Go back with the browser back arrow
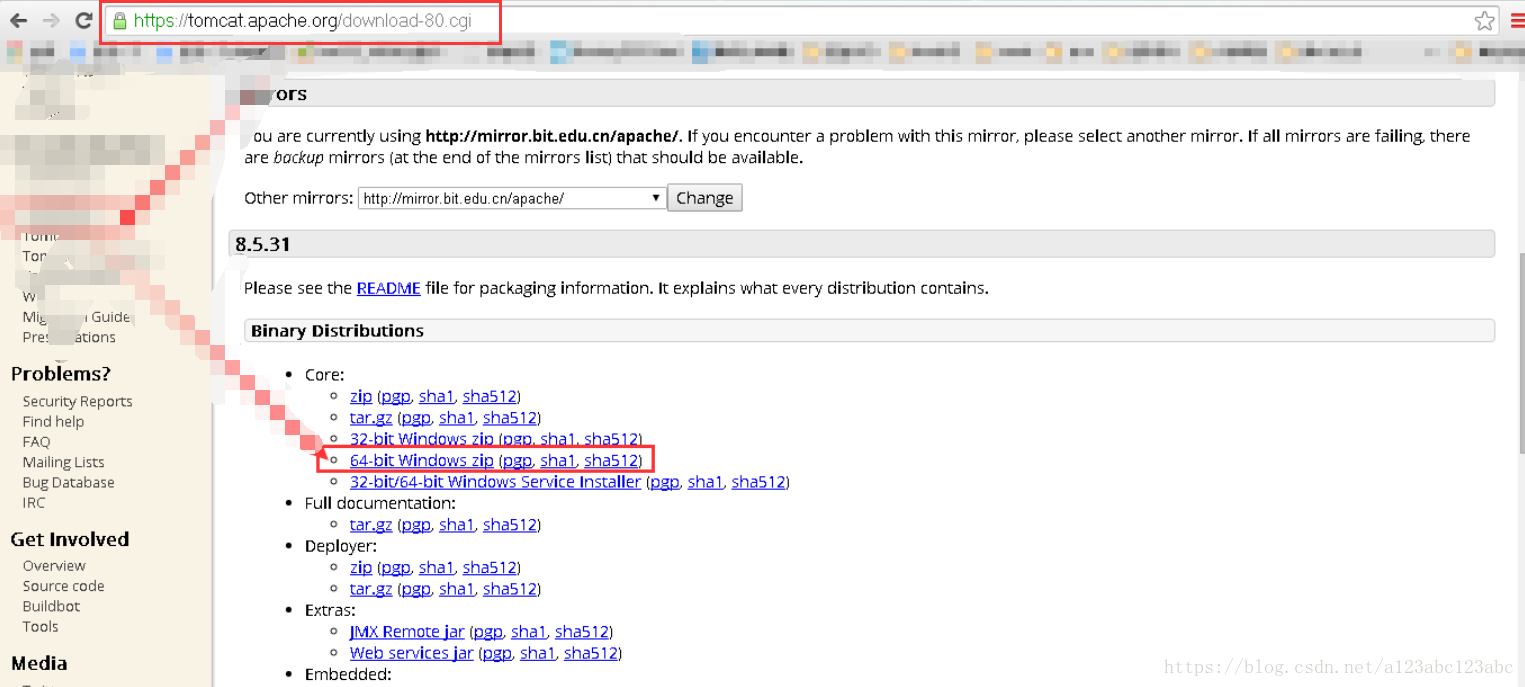This screenshot has width=1525, height=687. pos(18,20)
